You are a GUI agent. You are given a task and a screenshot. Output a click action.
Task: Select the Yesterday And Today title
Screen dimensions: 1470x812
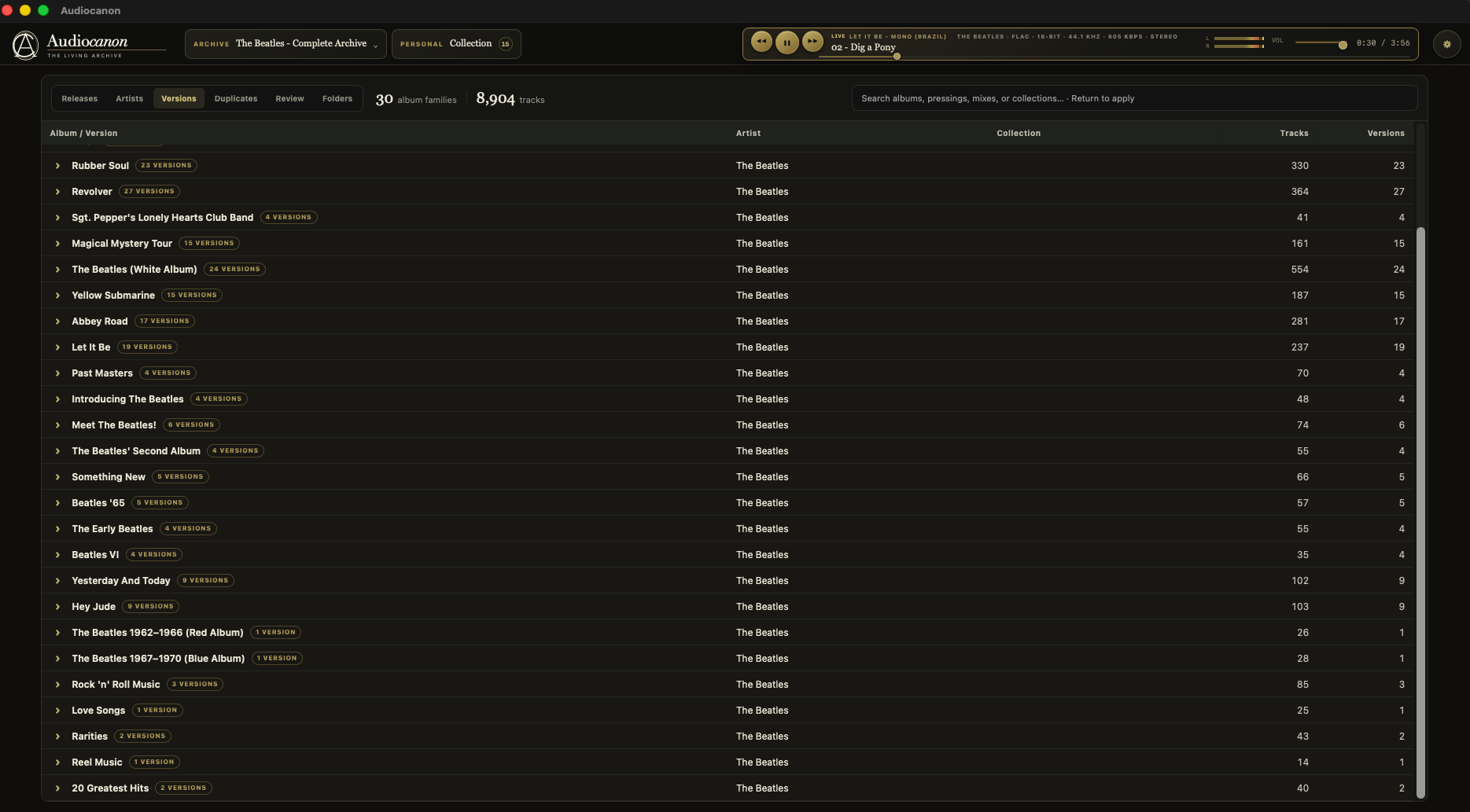(120, 581)
